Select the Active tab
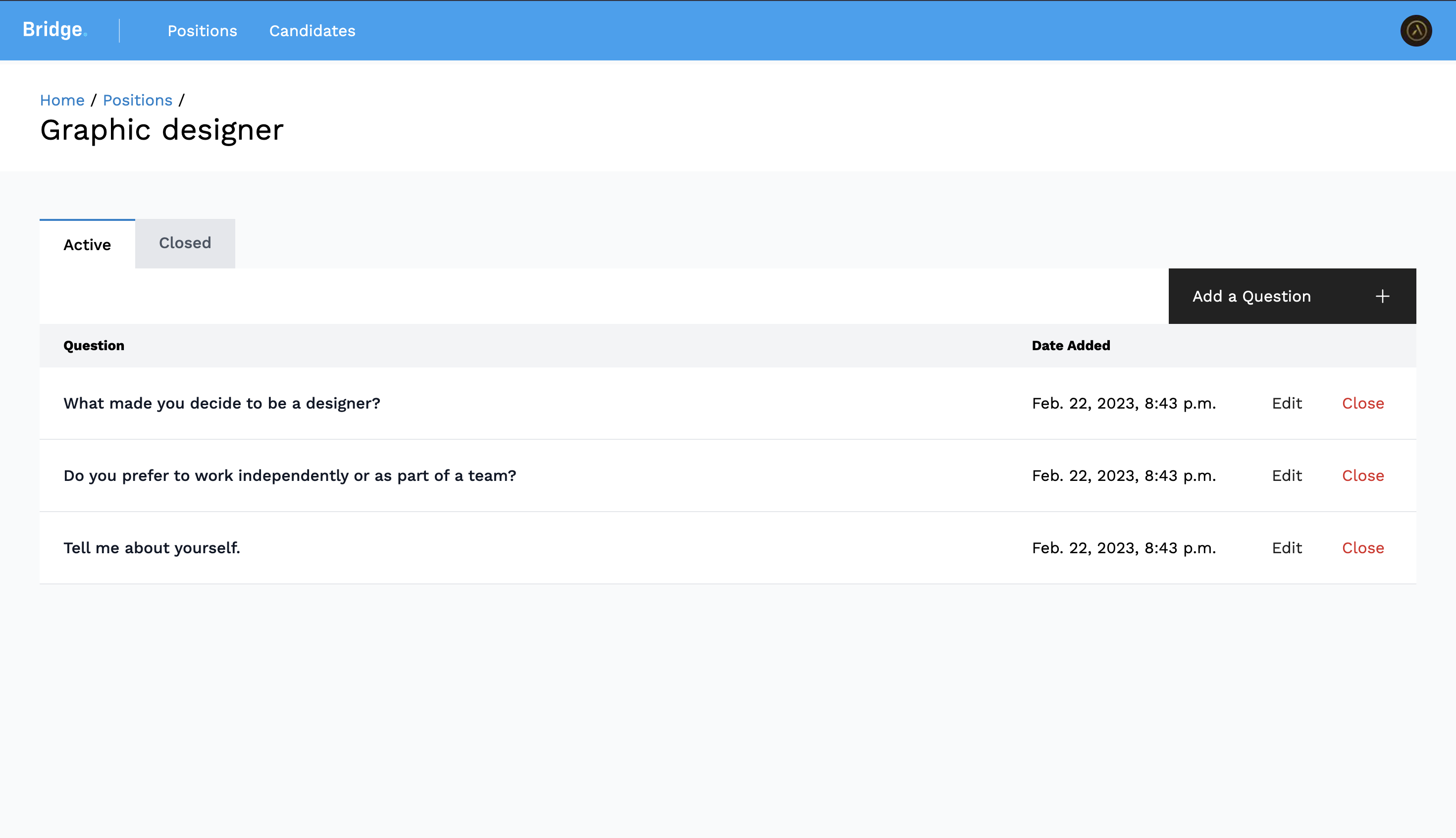The image size is (1456, 838). [87, 245]
